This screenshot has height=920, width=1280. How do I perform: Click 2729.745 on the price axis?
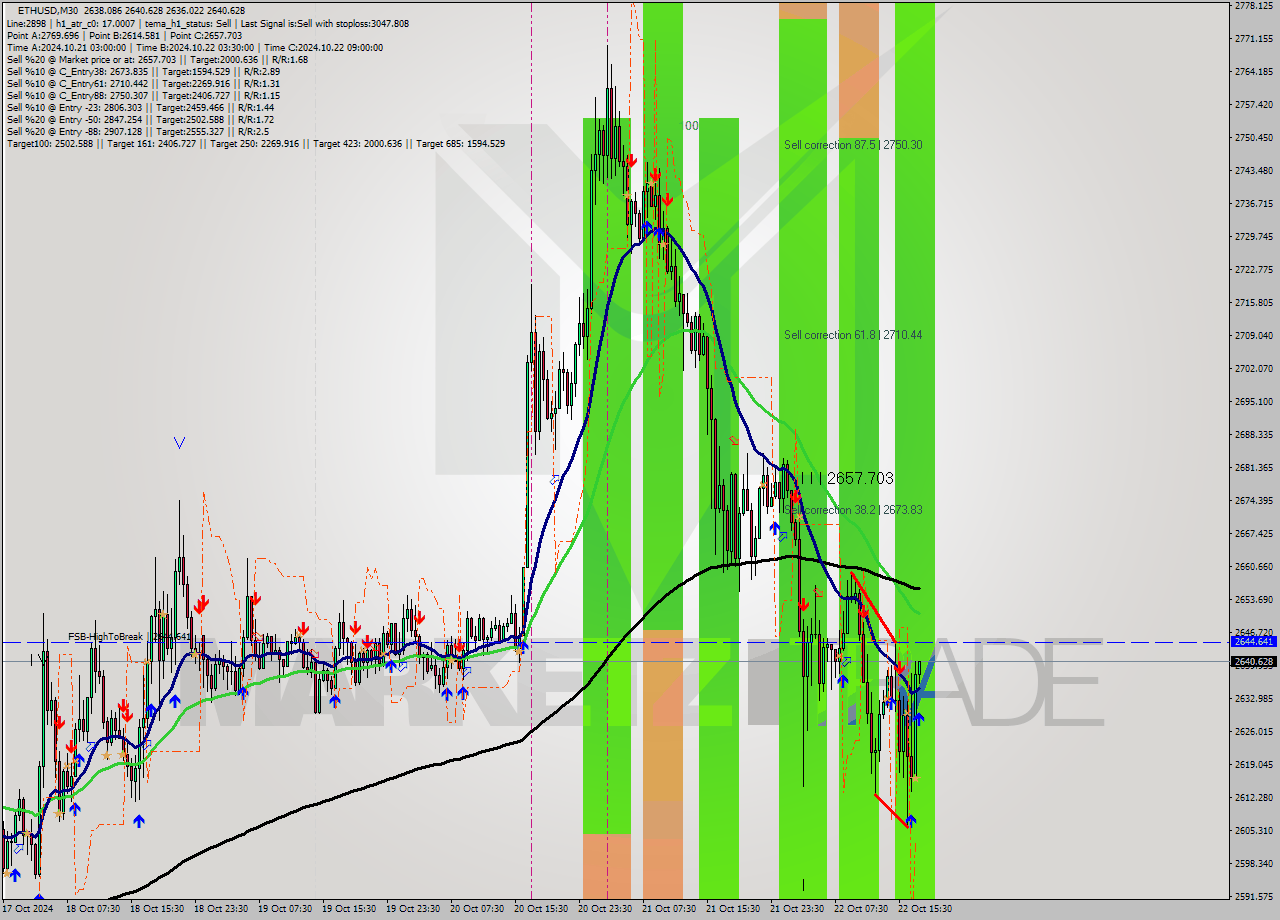(1254, 236)
